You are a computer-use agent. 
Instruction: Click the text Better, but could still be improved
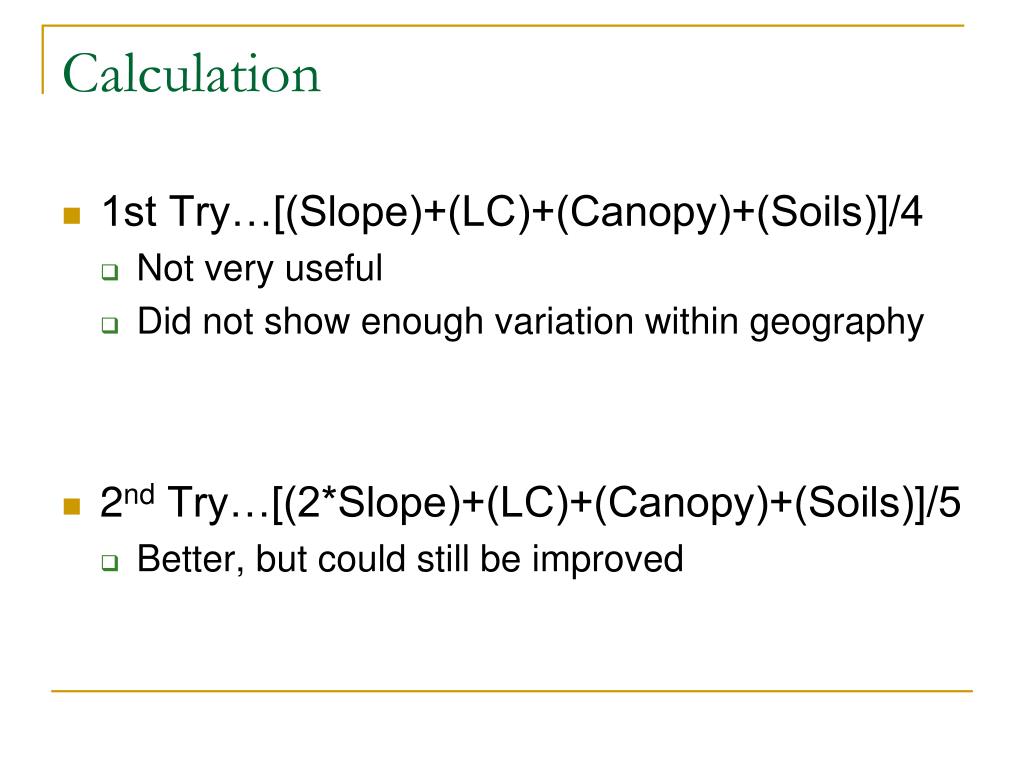pos(410,559)
